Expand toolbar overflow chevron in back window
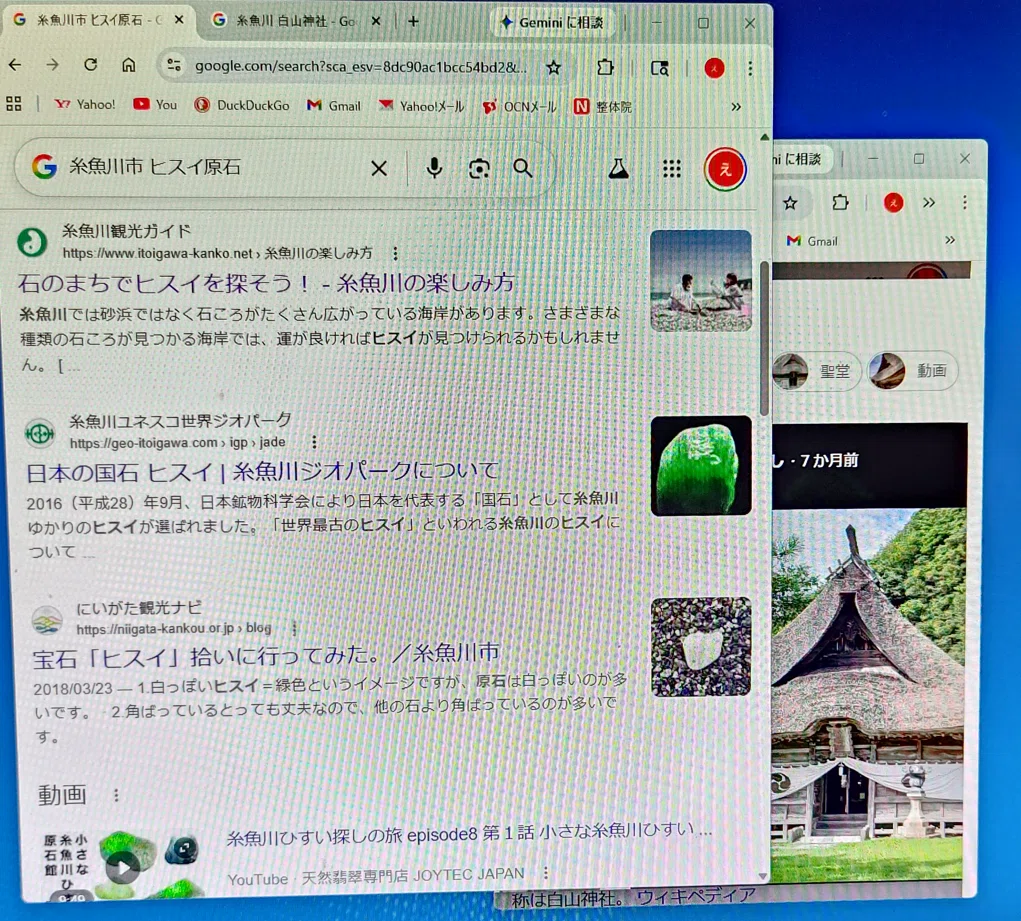Screen dimensions: 1021x921 click(x=929, y=203)
